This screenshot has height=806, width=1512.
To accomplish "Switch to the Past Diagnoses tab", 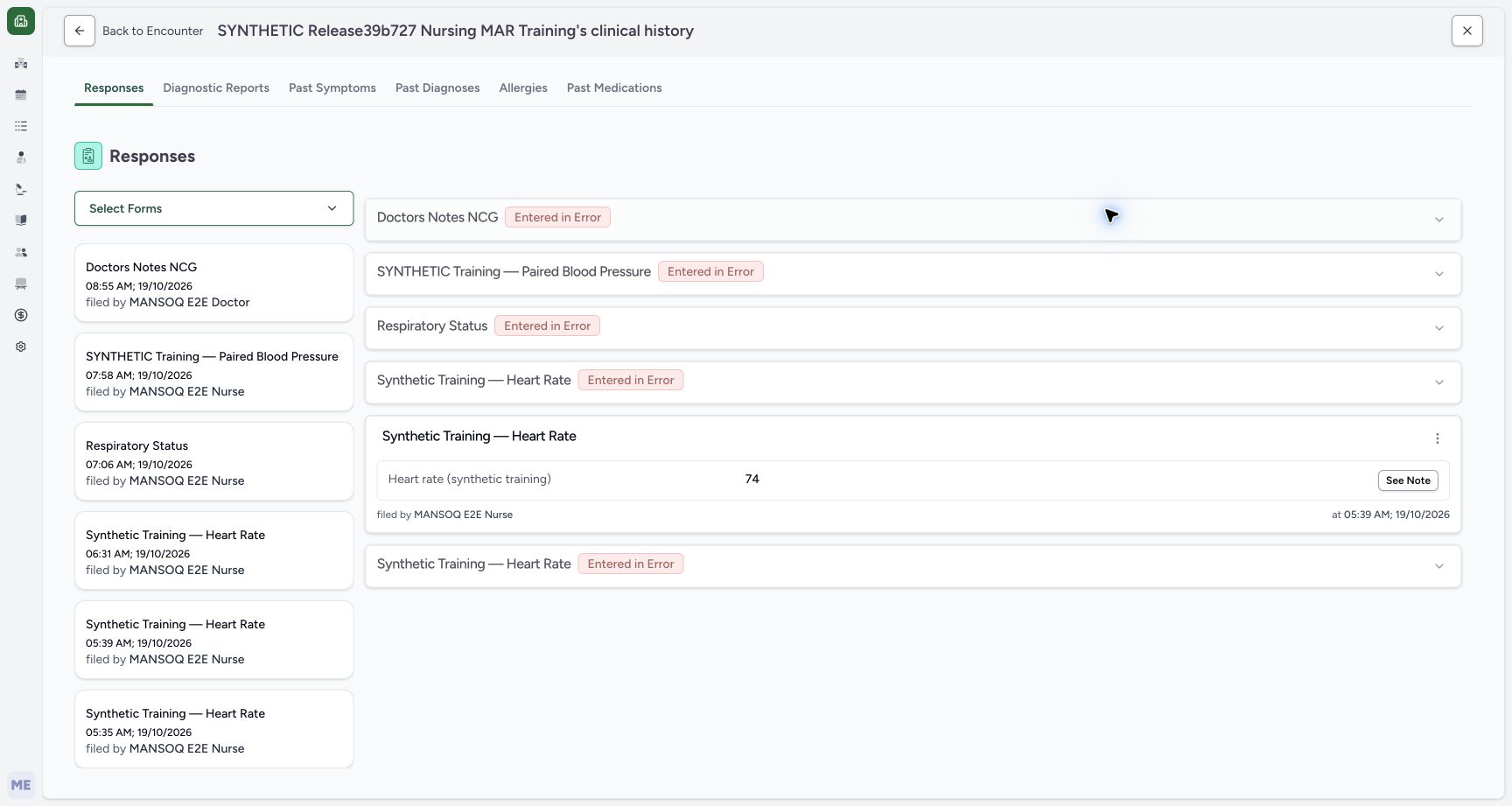I will tap(437, 88).
